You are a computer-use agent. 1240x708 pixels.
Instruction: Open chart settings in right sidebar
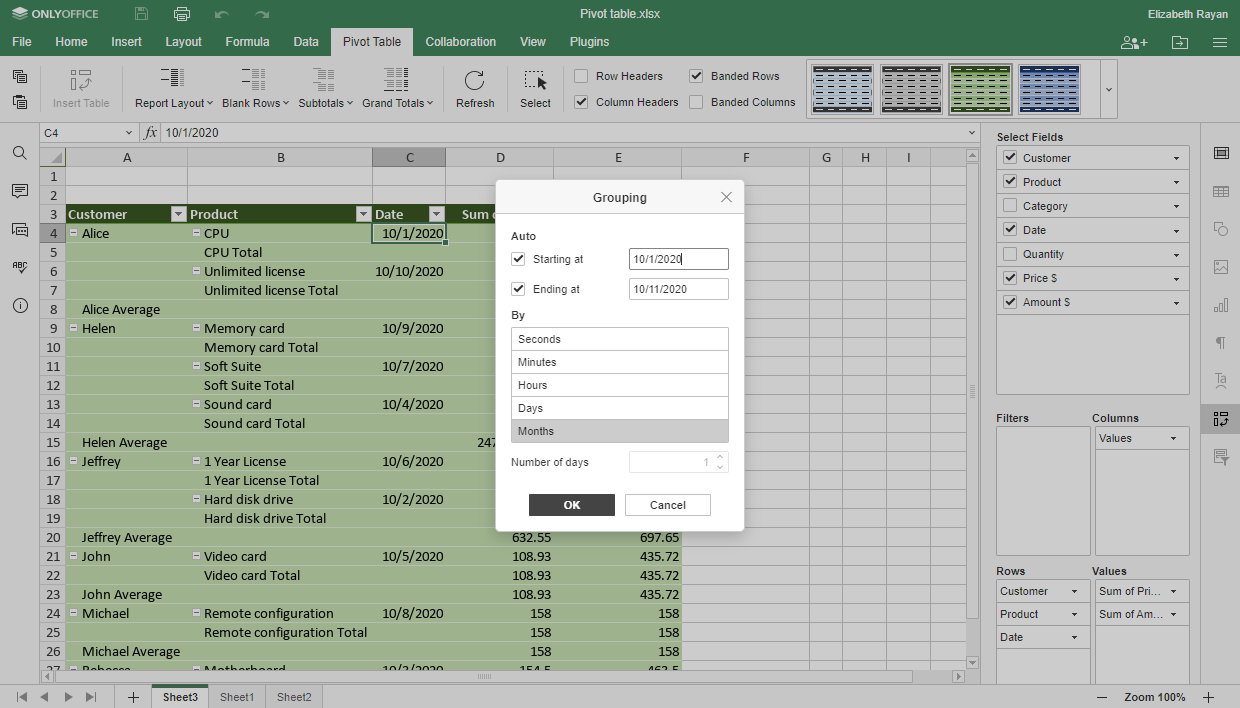point(1221,305)
